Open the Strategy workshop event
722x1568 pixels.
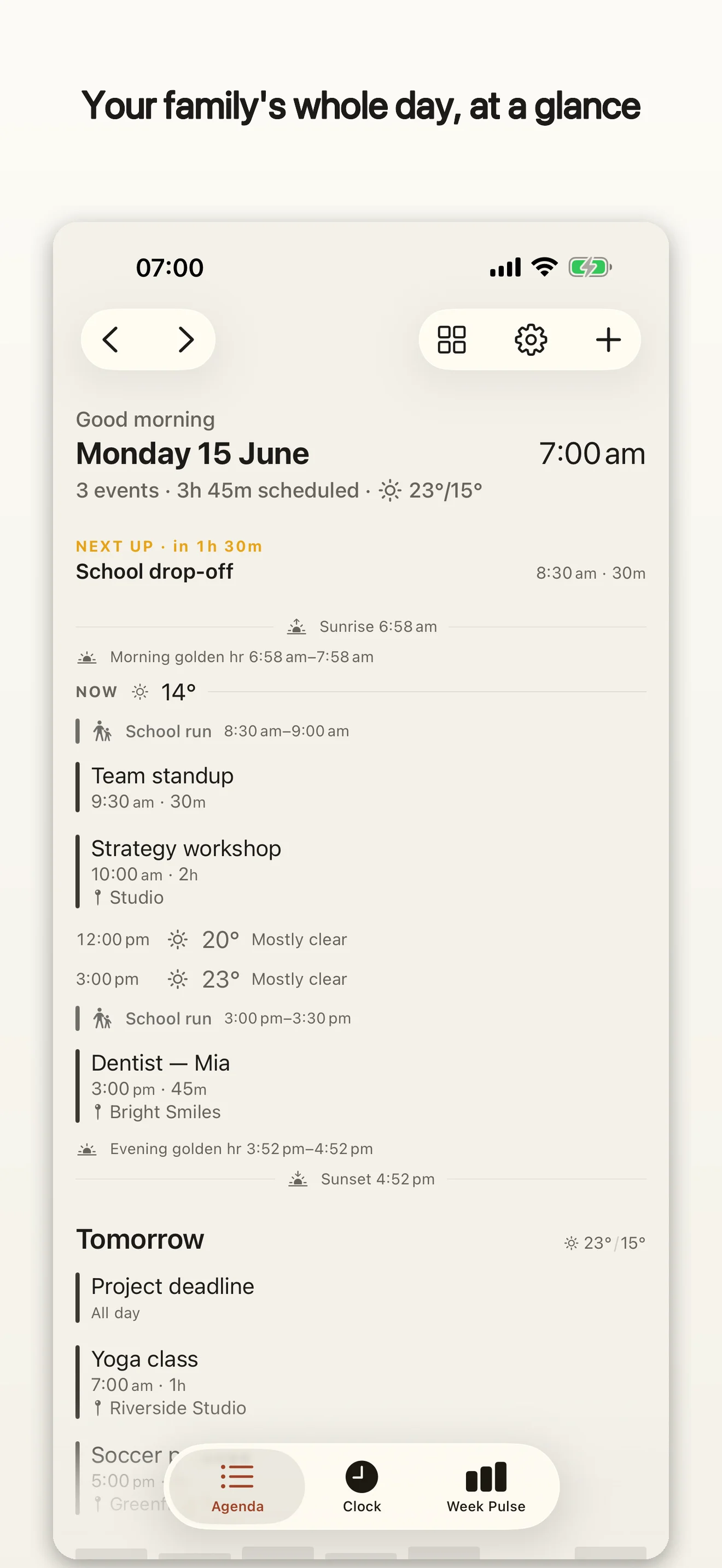pyautogui.click(x=360, y=871)
